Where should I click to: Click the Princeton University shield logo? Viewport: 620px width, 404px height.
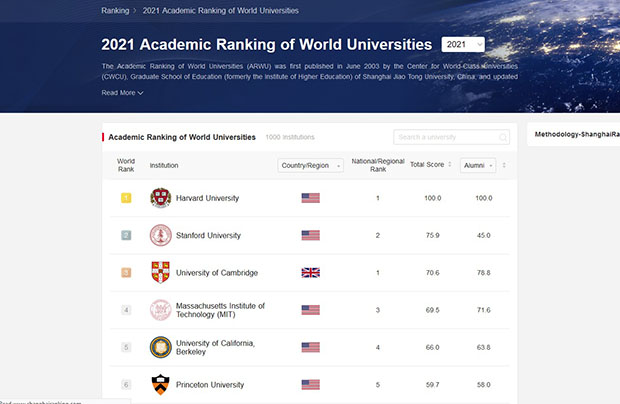click(x=161, y=384)
